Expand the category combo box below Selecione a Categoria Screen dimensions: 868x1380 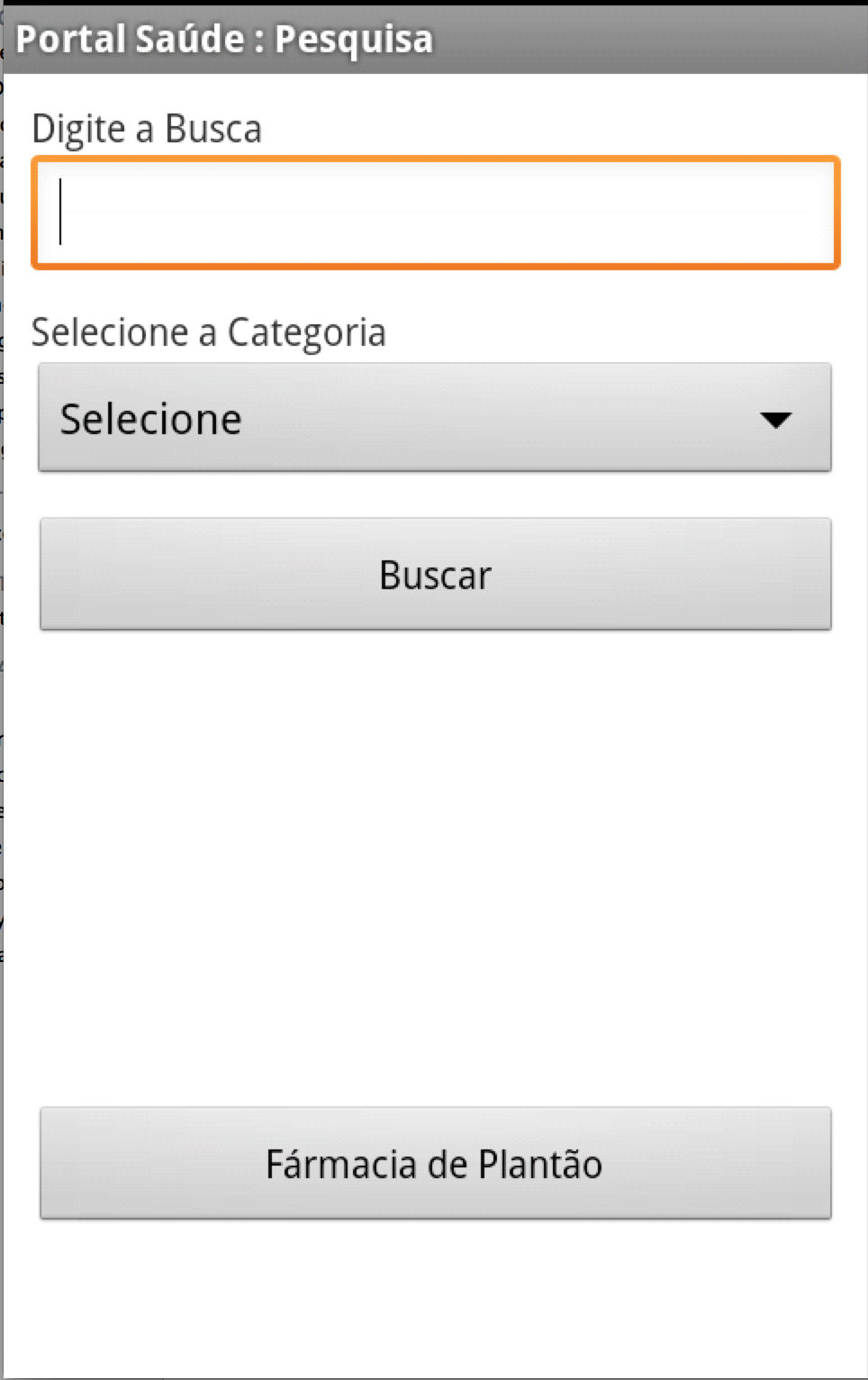pyautogui.click(x=434, y=417)
